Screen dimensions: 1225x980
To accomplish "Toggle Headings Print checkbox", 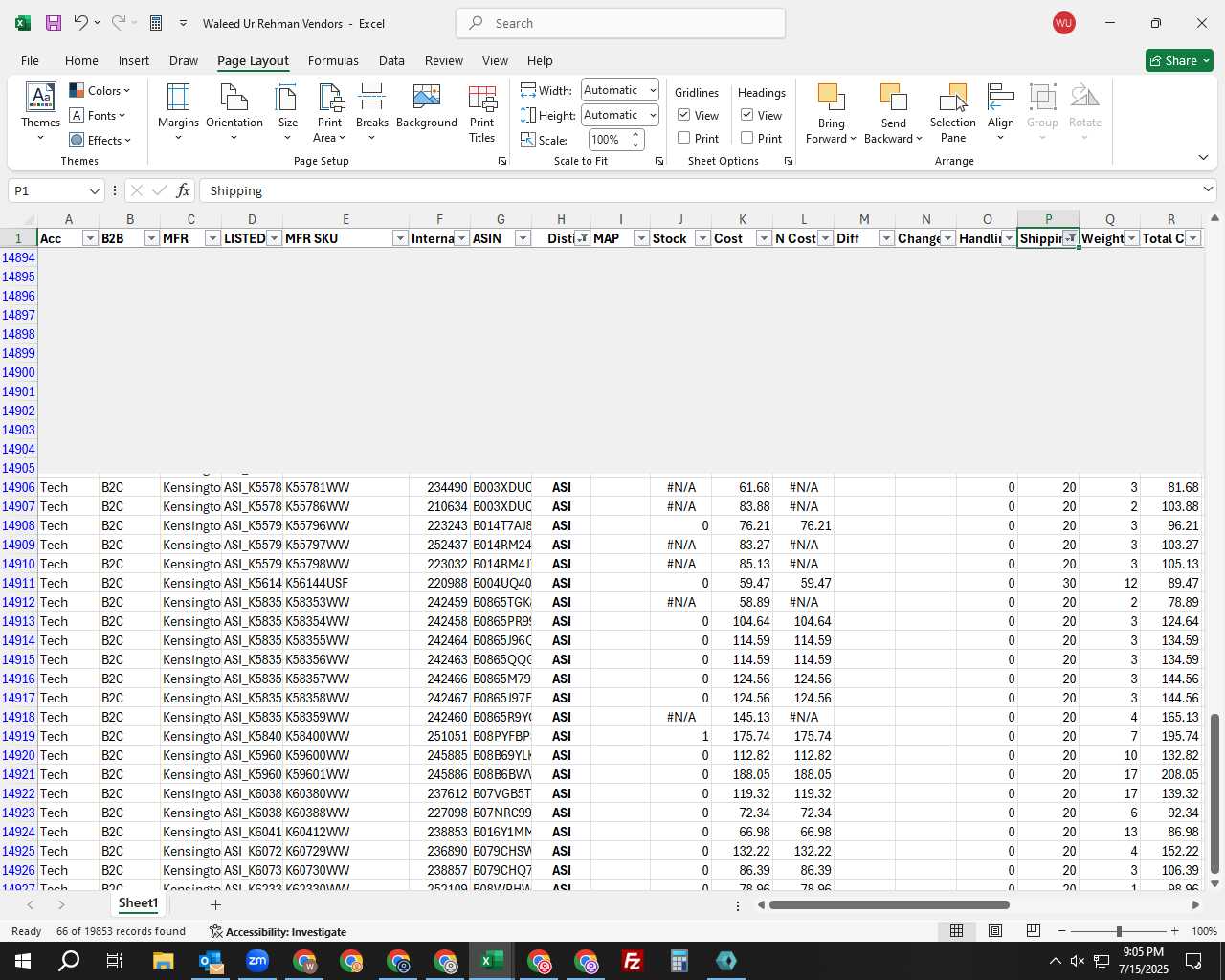I will point(747,138).
